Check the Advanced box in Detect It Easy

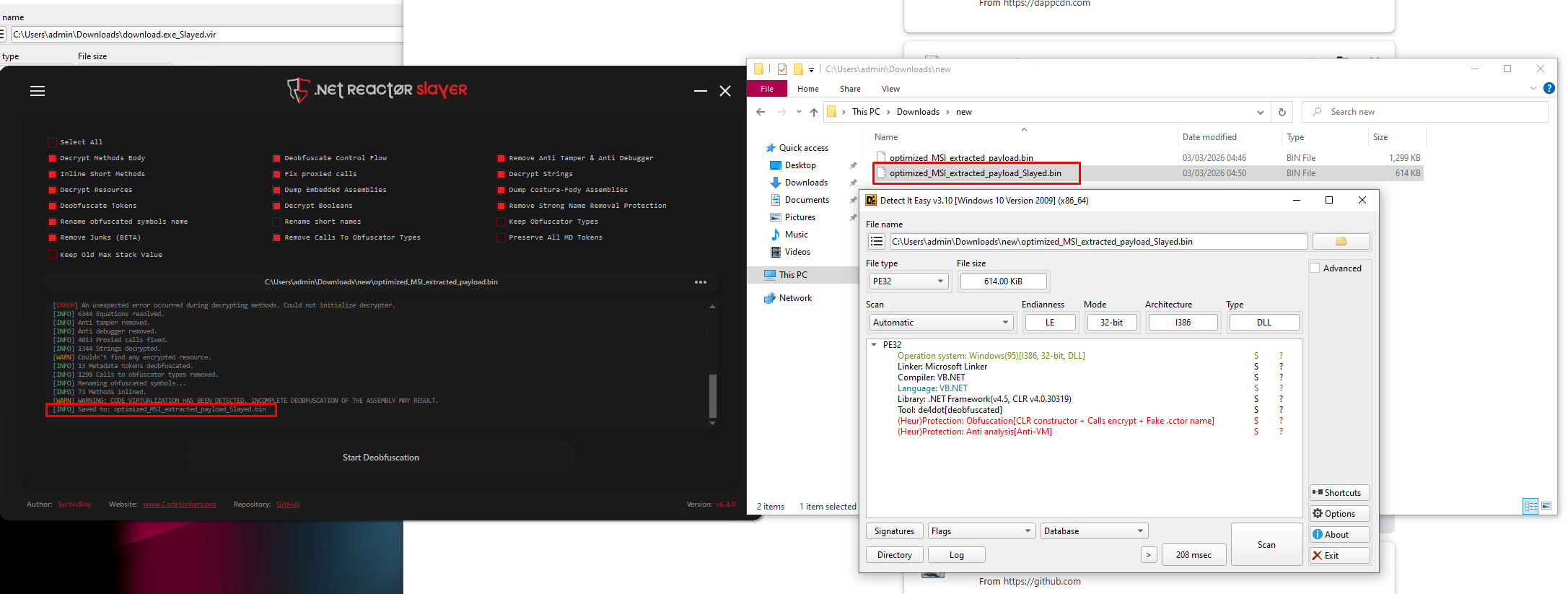click(1315, 268)
